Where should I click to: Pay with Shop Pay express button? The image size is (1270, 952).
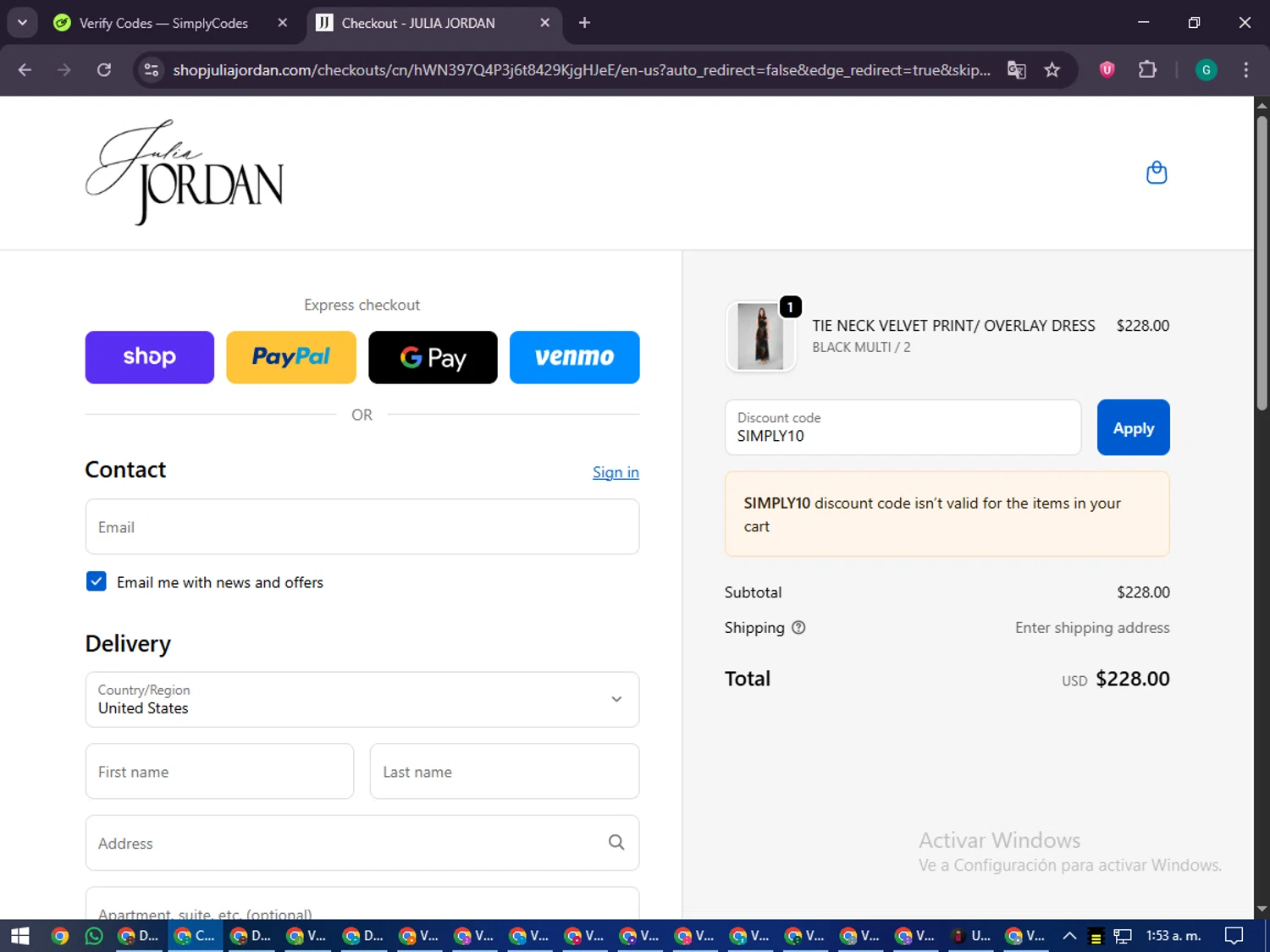coord(150,357)
